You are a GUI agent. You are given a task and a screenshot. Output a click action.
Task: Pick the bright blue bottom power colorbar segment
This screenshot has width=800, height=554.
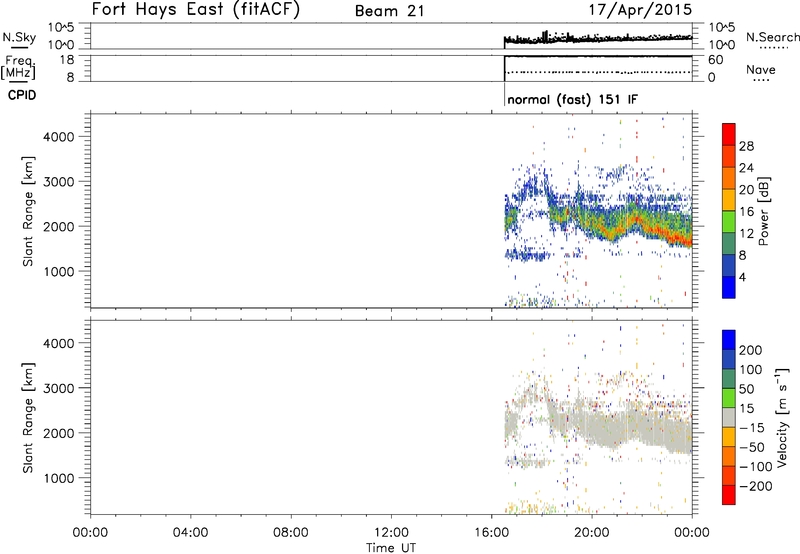729,287
